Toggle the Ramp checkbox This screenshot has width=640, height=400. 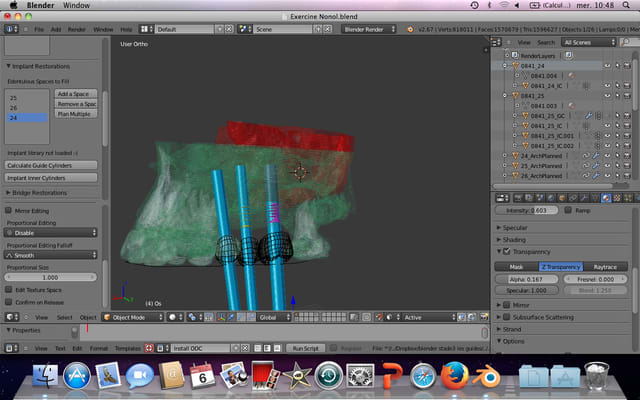tap(567, 211)
